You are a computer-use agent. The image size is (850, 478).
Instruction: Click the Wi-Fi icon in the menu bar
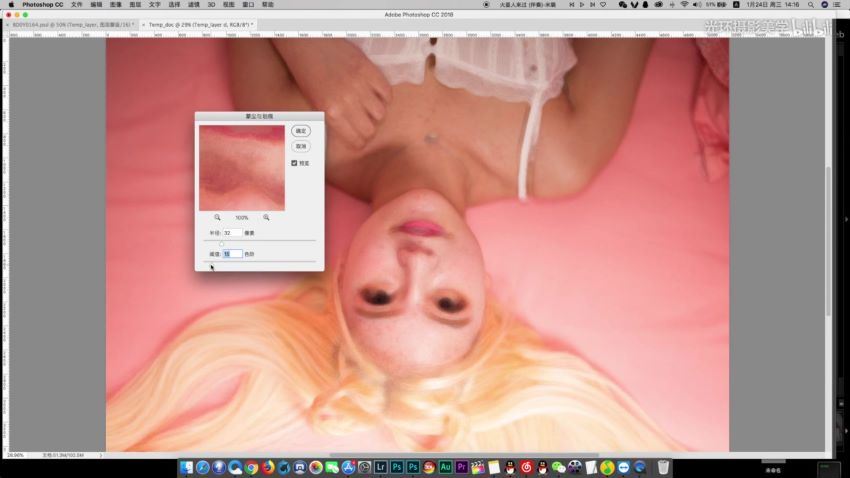[684, 5]
